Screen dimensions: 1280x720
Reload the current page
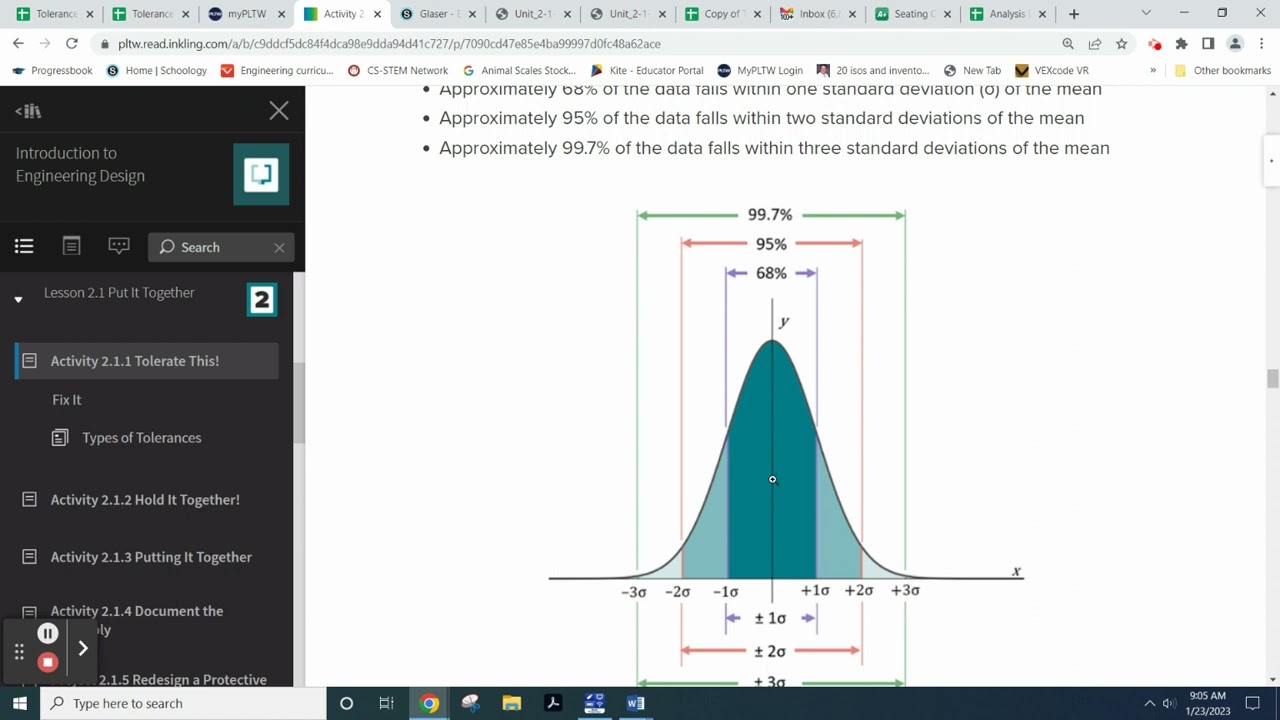point(71,44)
